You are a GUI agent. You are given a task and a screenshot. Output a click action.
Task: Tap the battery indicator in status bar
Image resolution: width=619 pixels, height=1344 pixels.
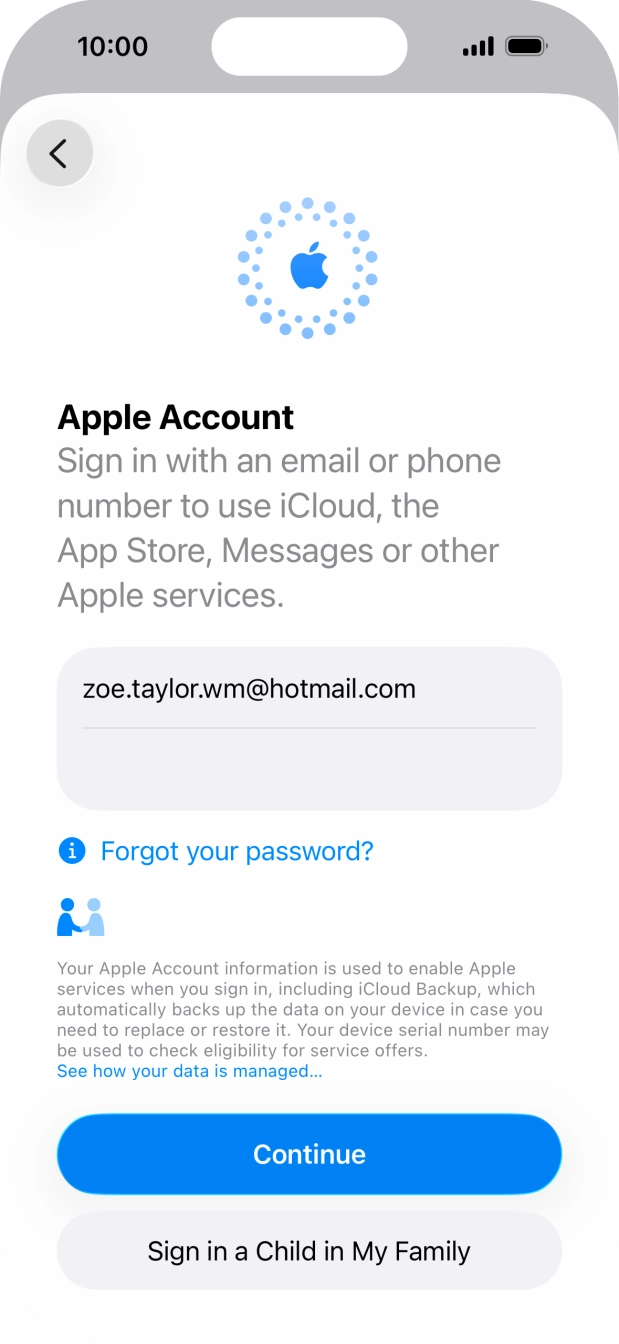527,46
